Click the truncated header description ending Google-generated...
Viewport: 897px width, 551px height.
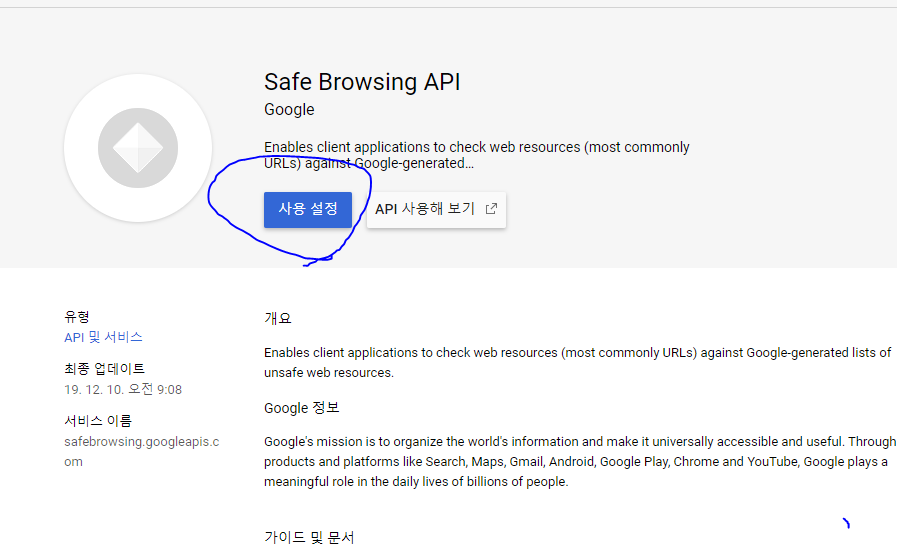click(x=477, y=155)
